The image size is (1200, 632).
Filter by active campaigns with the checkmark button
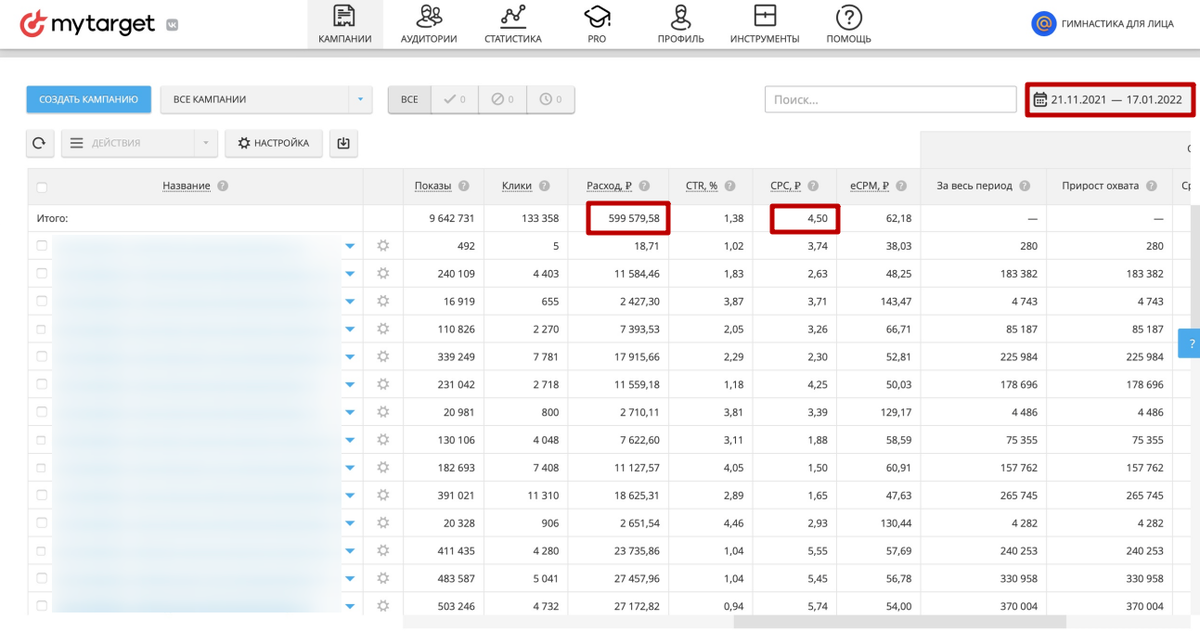[x=455, y=99]
